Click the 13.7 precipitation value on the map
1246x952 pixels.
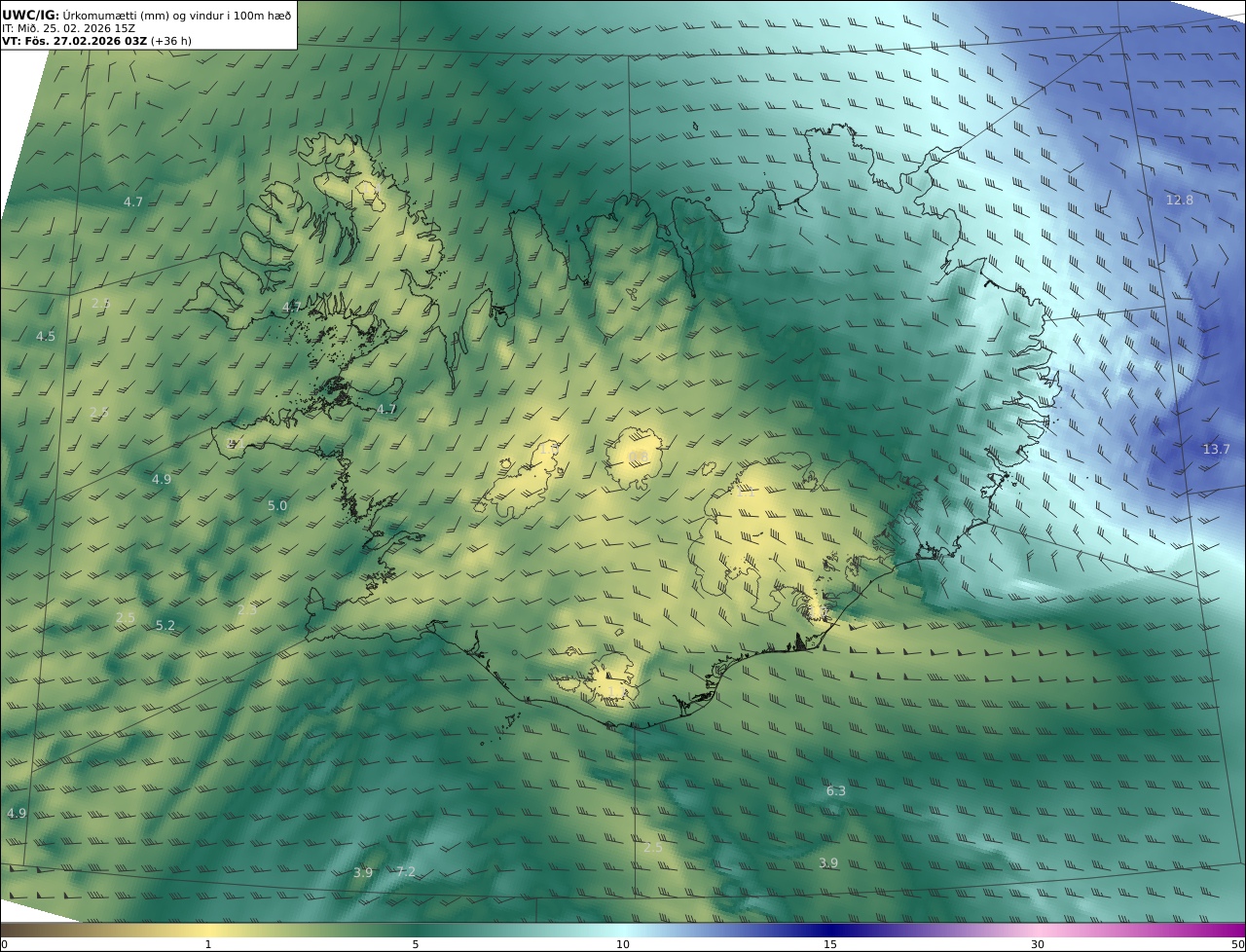[1216, 449]
